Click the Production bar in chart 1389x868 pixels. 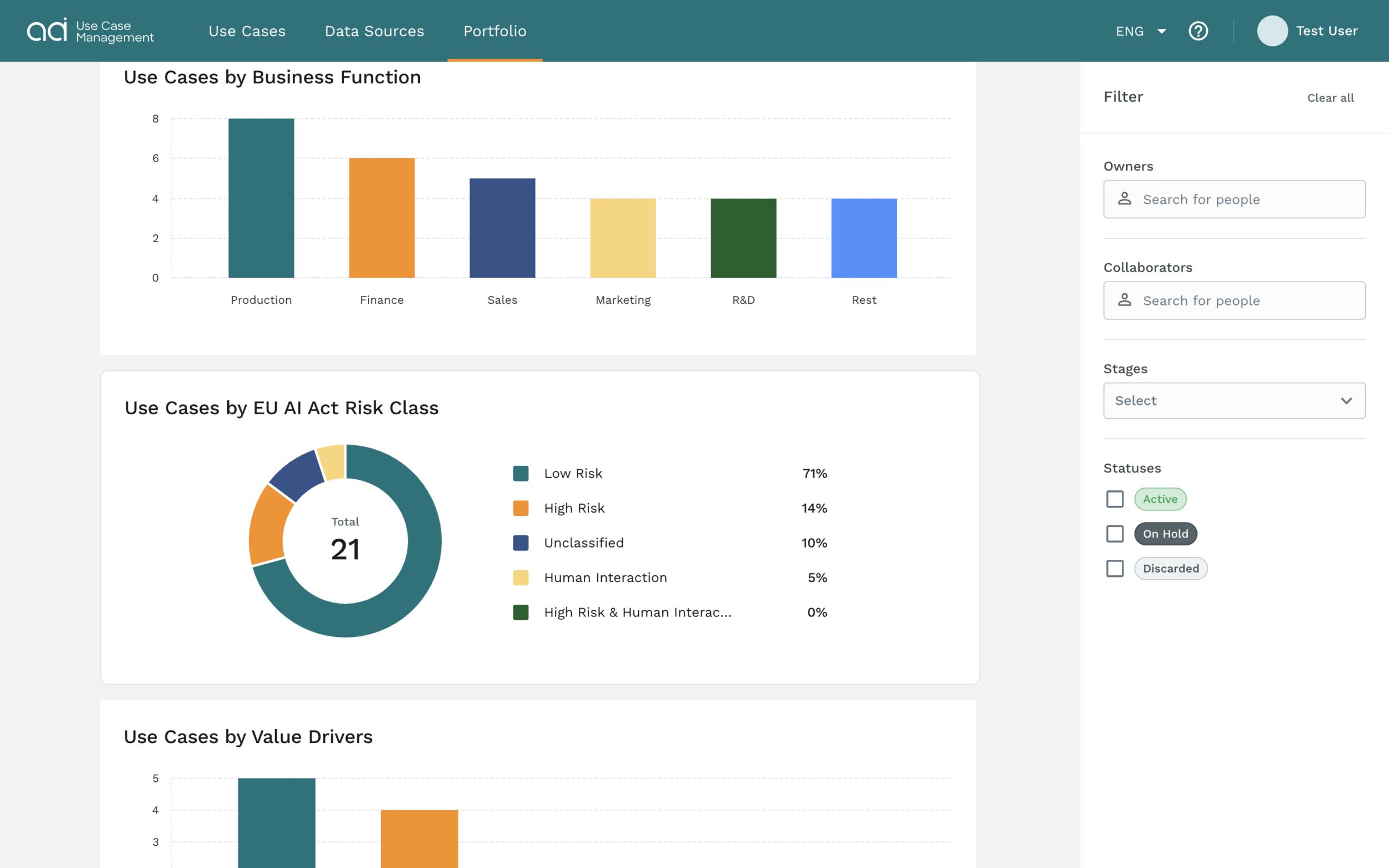click(x=261, y=198)
